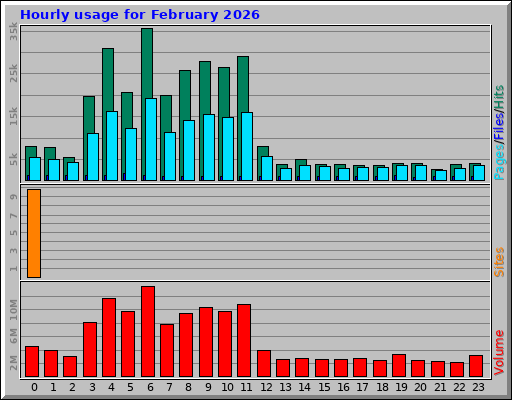Click the red Volume bar at hour 11
Screen dimensions: 512x400
(x=244, y=341)
